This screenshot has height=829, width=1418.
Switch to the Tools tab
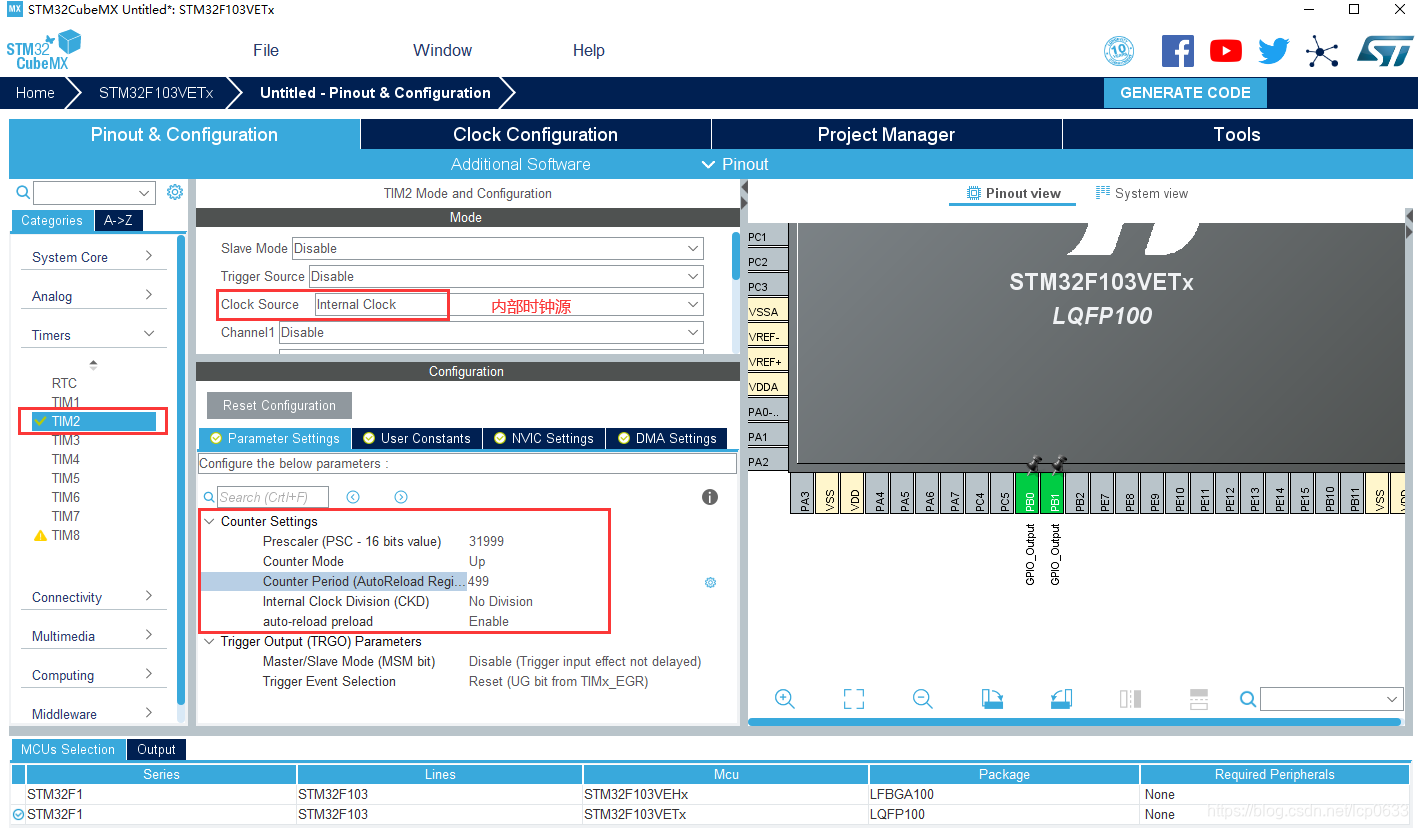(x=1236, y=134)
